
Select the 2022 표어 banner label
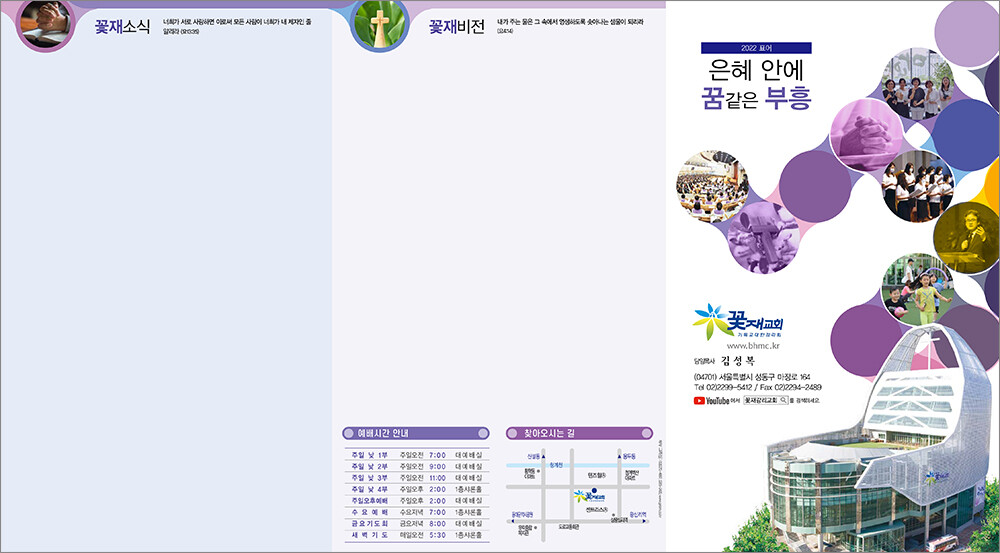(x=755, y=48)
